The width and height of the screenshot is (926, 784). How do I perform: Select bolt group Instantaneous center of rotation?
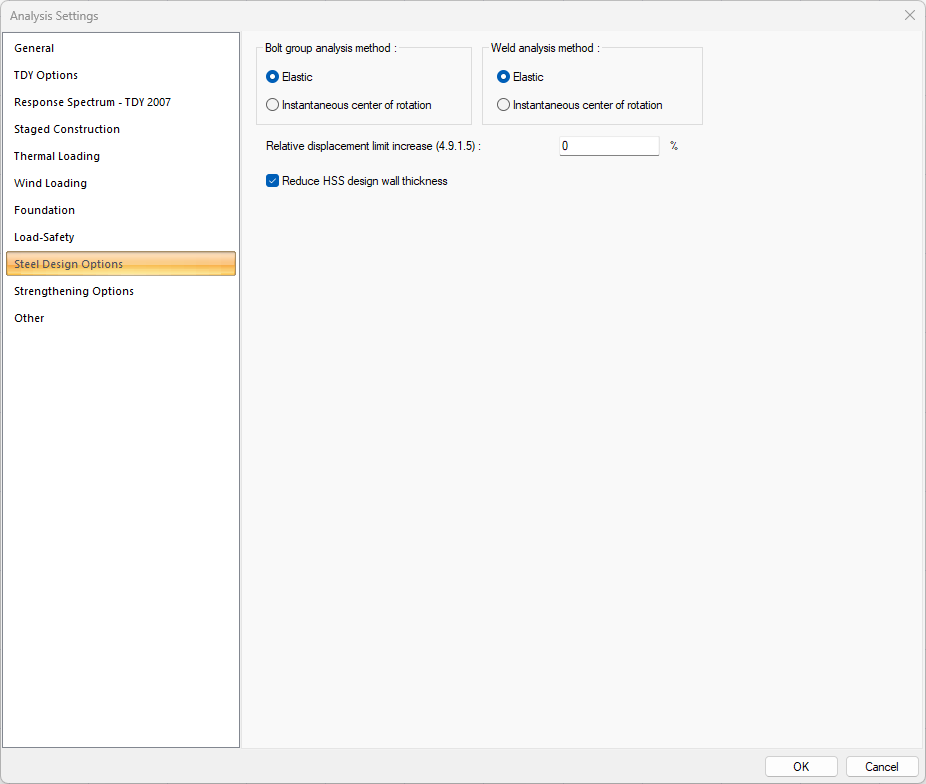[273, 105]
